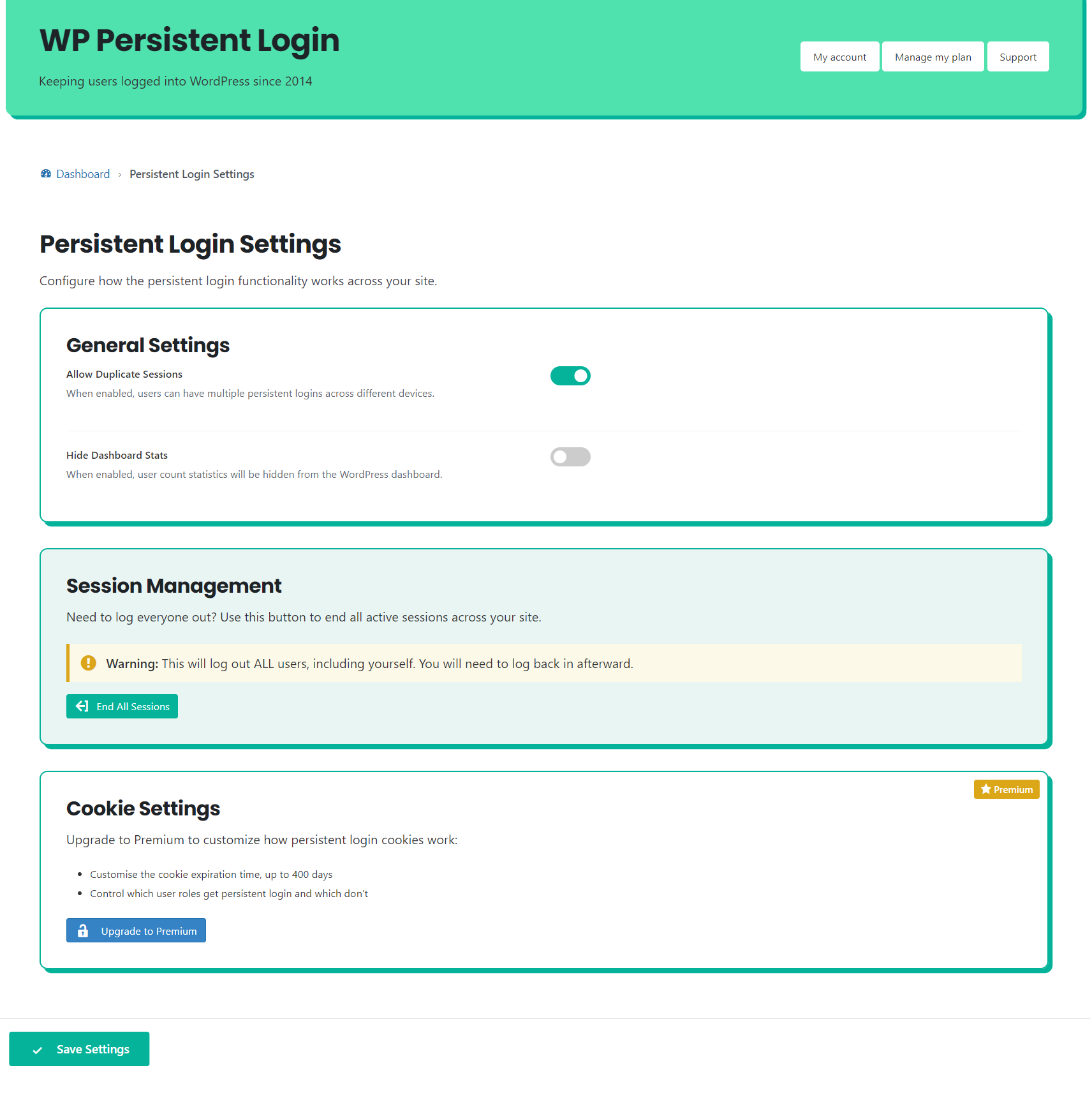
Task: Click the star icon on the Premium badge
Action: tap(986, 789)
